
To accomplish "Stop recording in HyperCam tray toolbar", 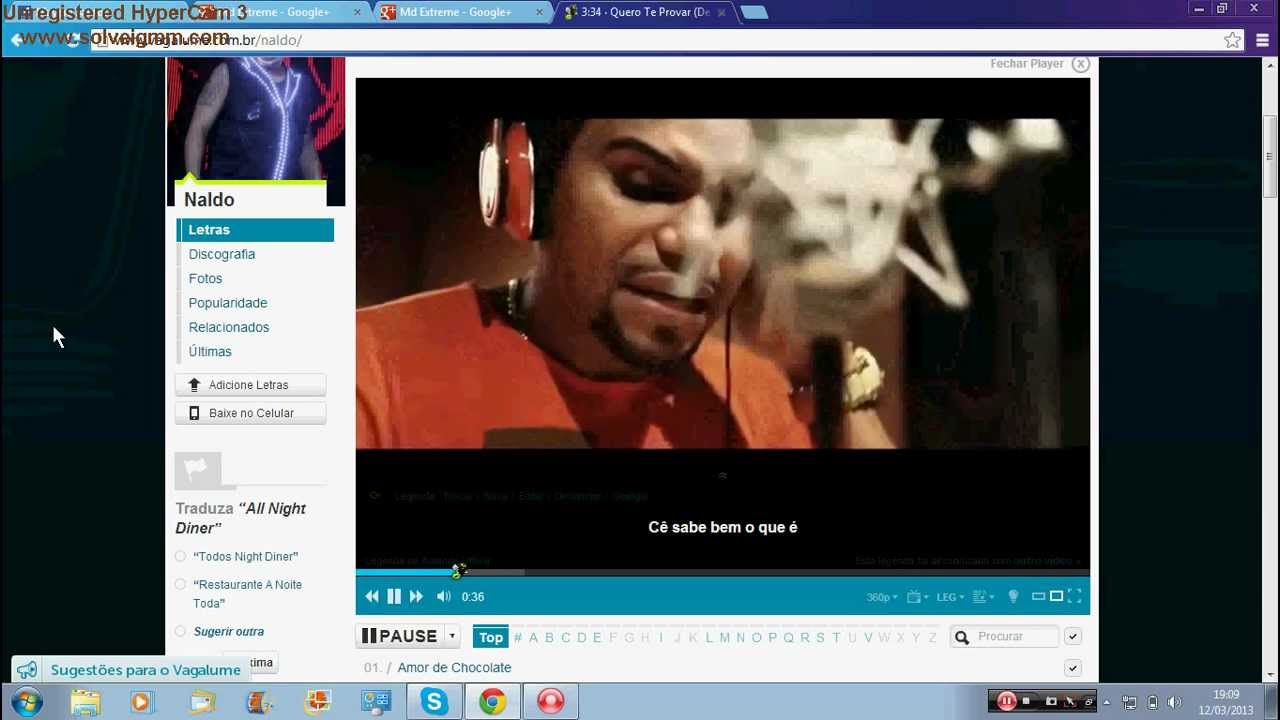I will [1026, 702].
